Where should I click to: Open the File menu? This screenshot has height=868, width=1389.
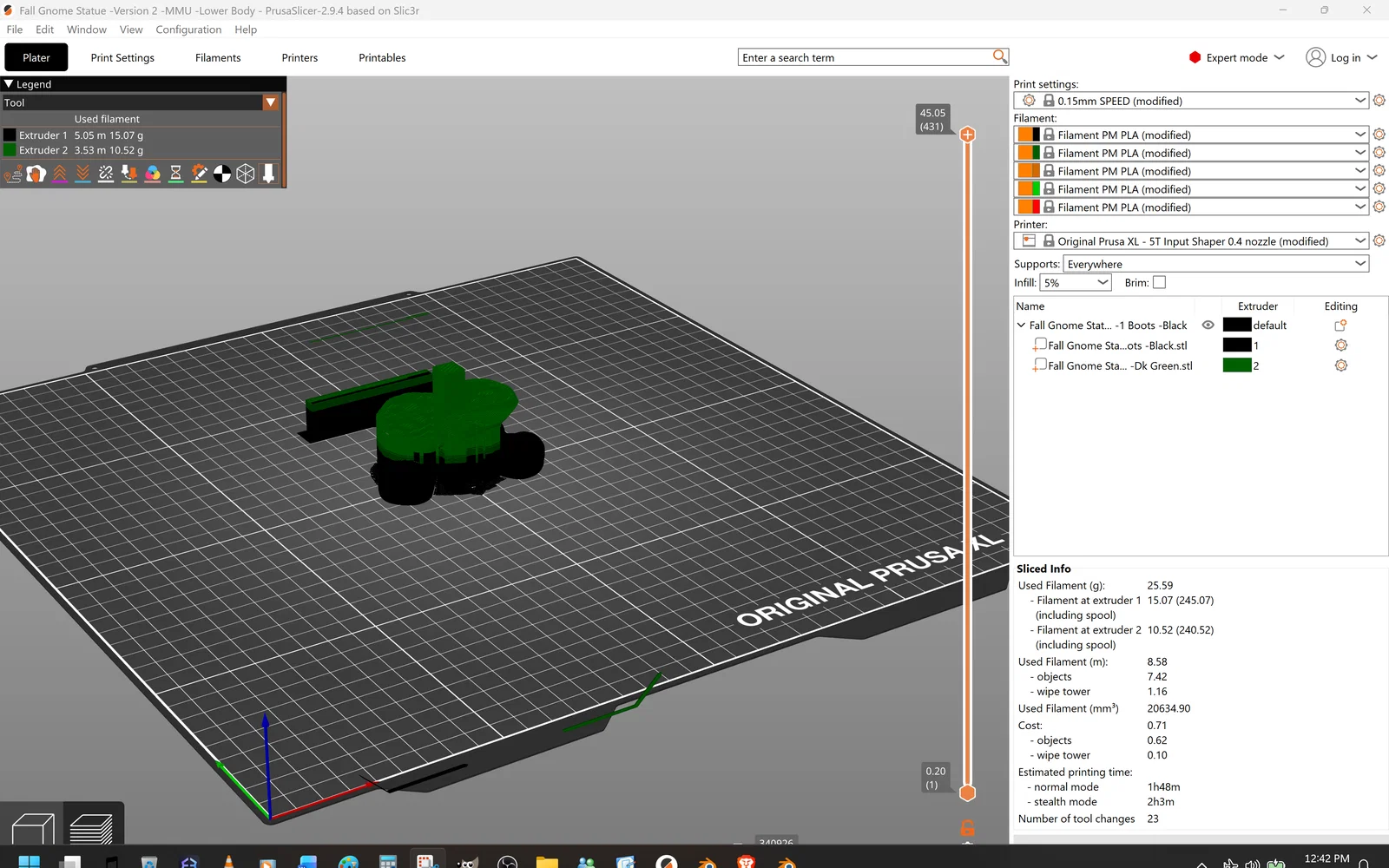[x=15, y=30]
